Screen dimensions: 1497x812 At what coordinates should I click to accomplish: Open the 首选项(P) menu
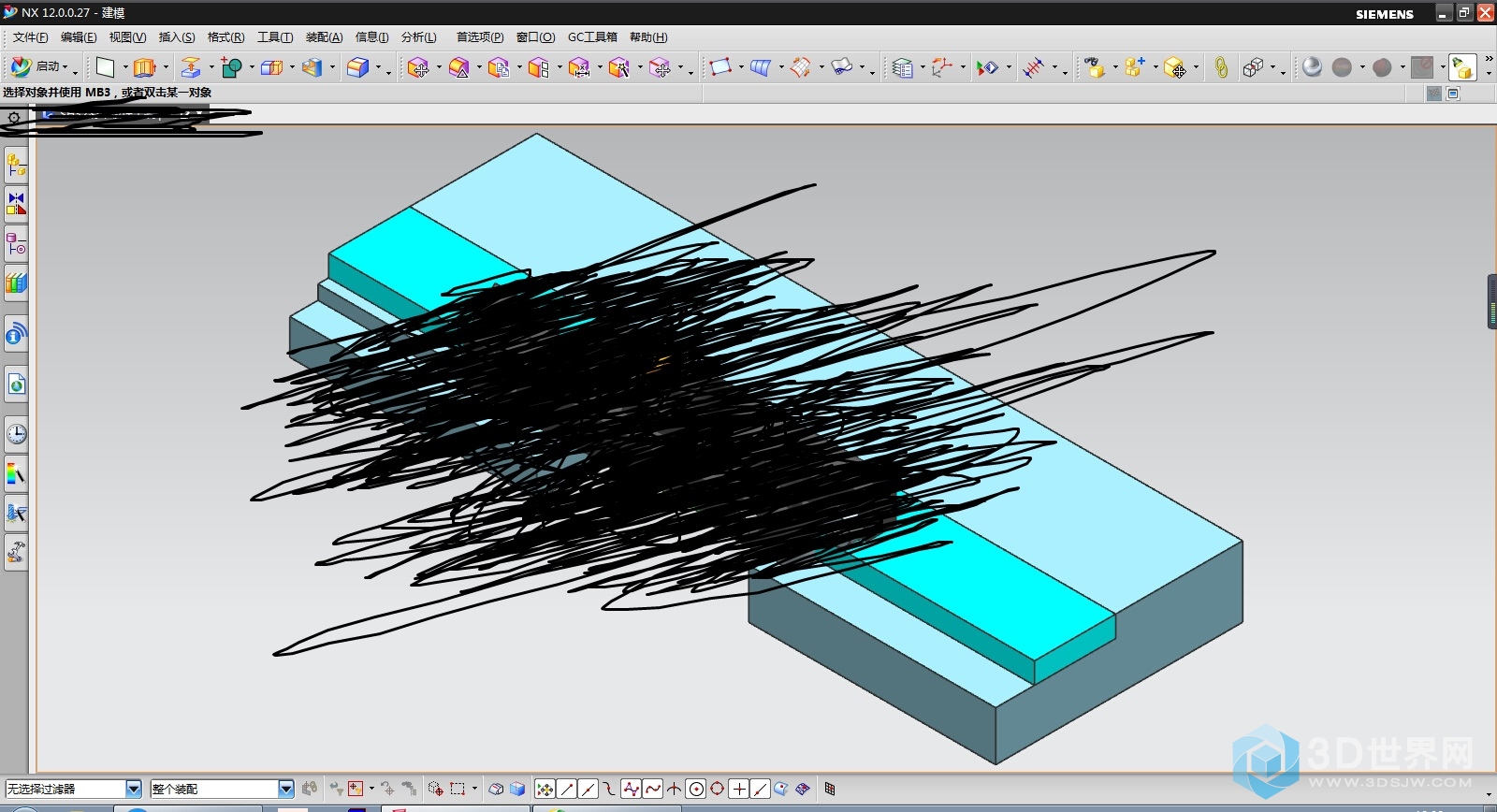coord(480,37)
